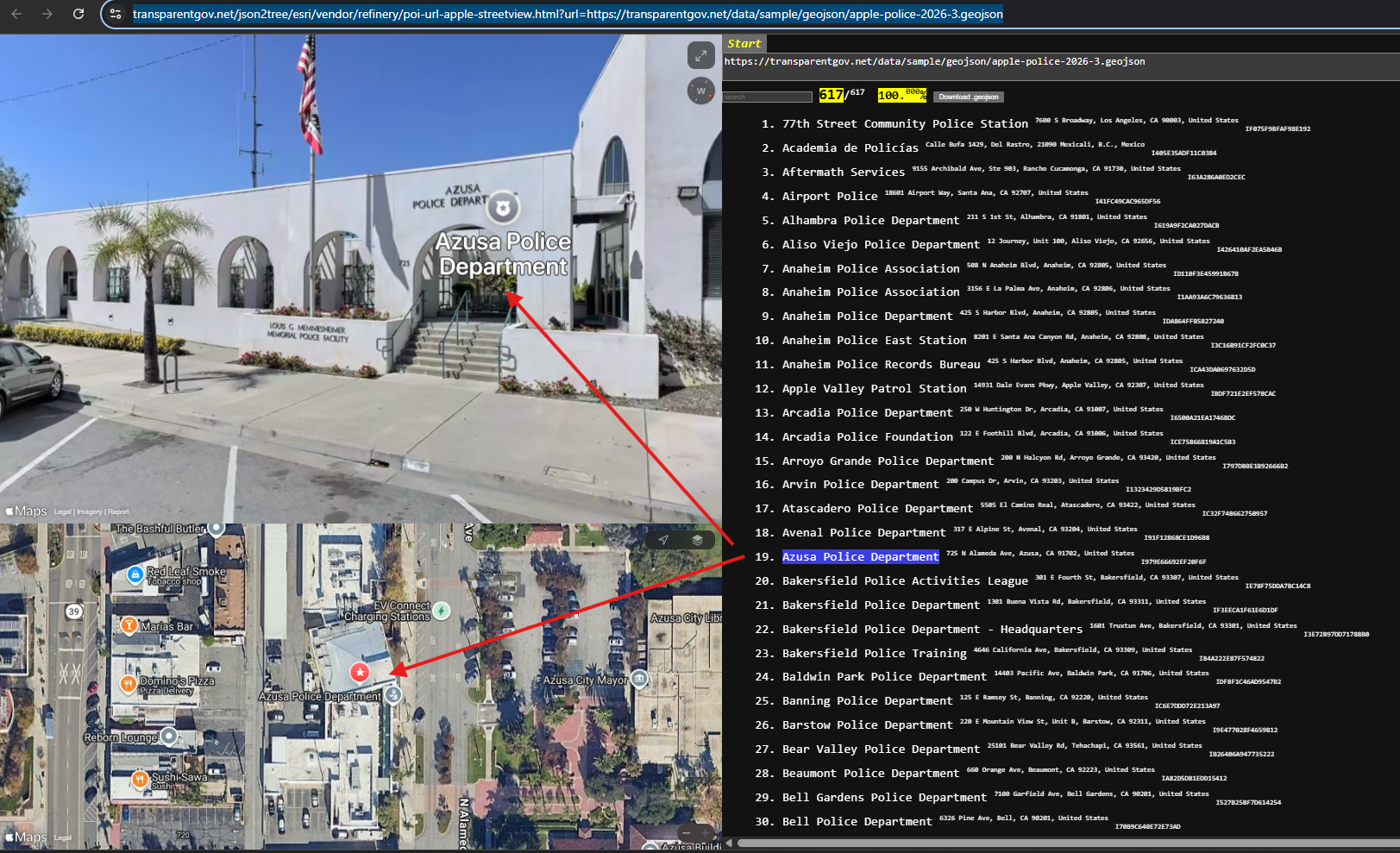Viewport: 1400px width, 853px height.
Task: Select the Domino's Pizza map marker
Action: point(128,684)
